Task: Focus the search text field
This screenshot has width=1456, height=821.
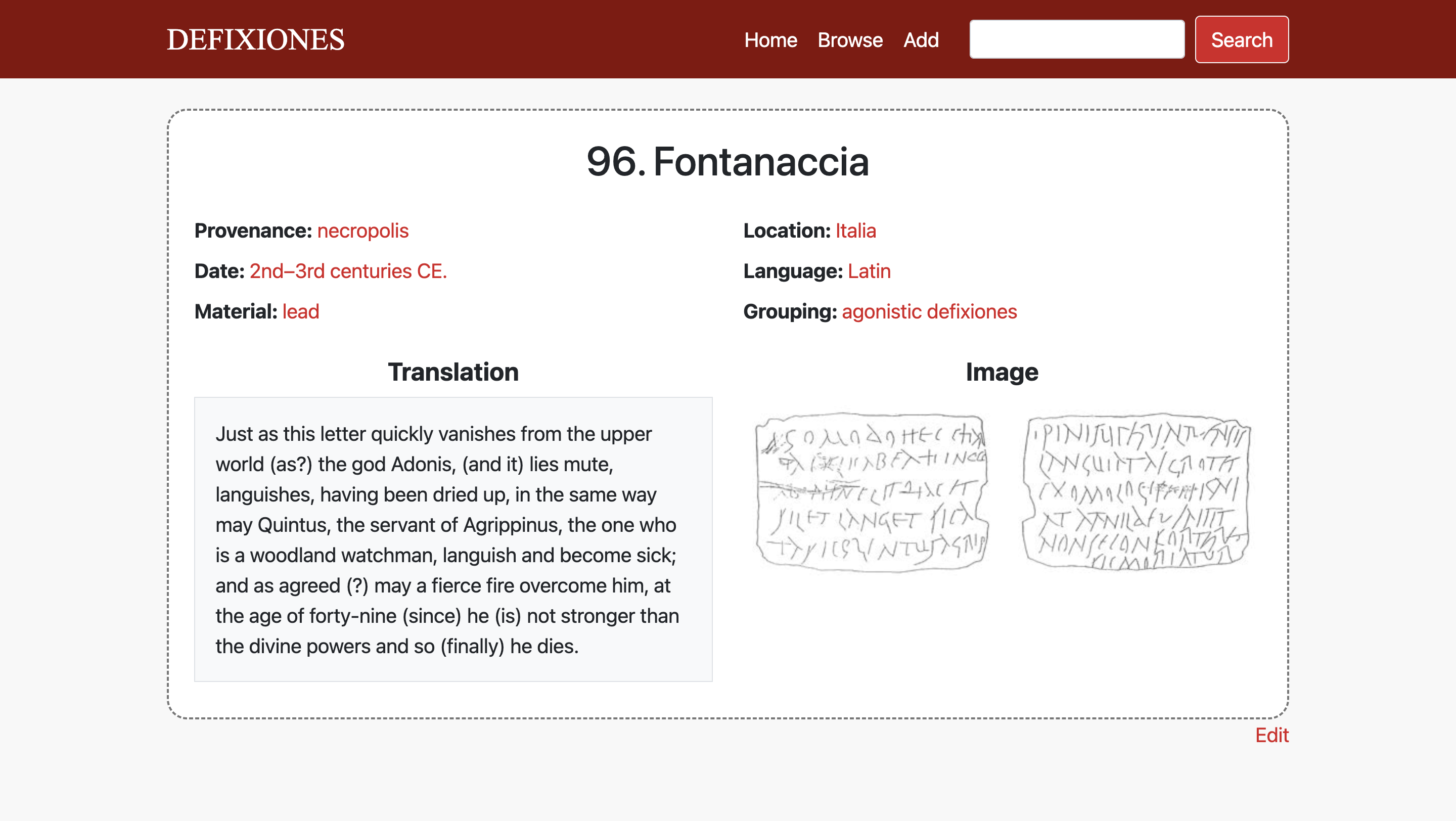Action: [x=1077, y=39]
